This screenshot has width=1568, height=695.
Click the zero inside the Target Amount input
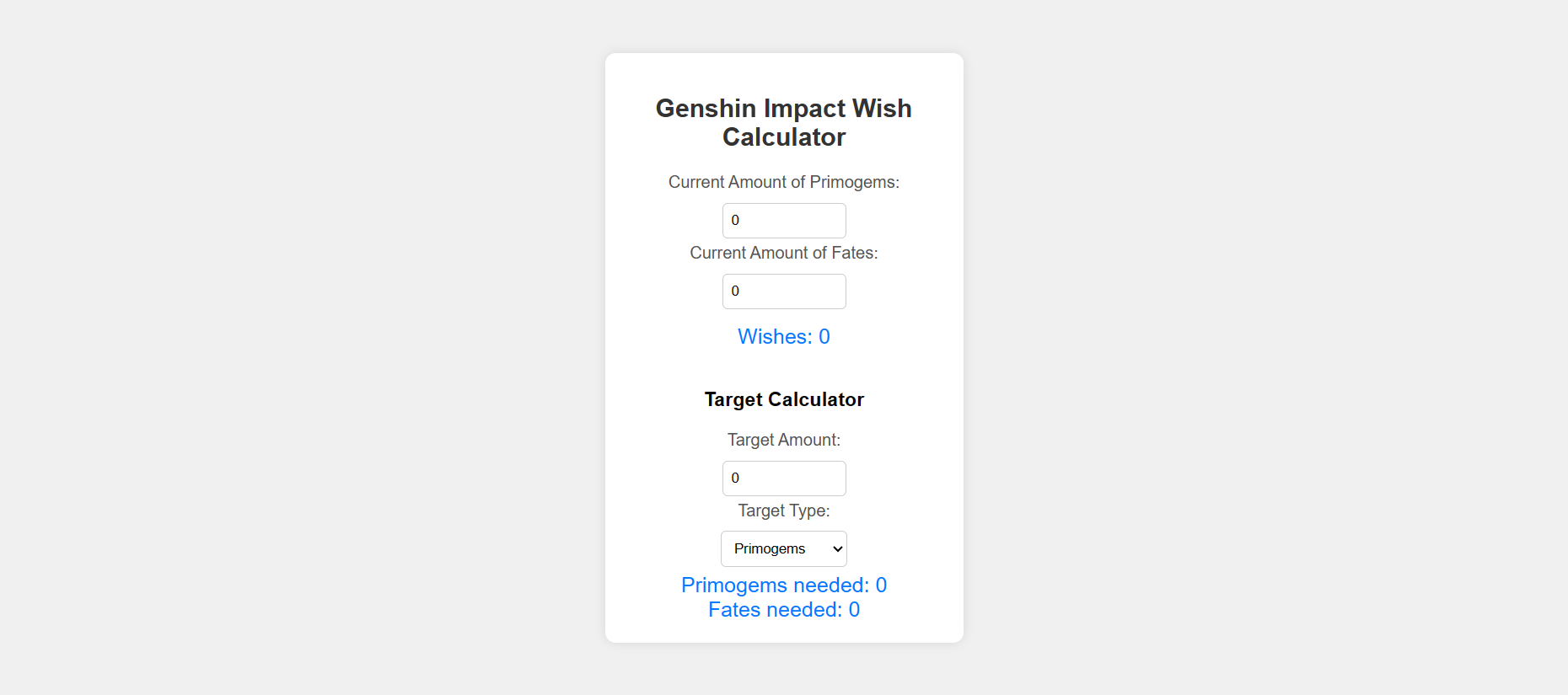pos(736,478)
